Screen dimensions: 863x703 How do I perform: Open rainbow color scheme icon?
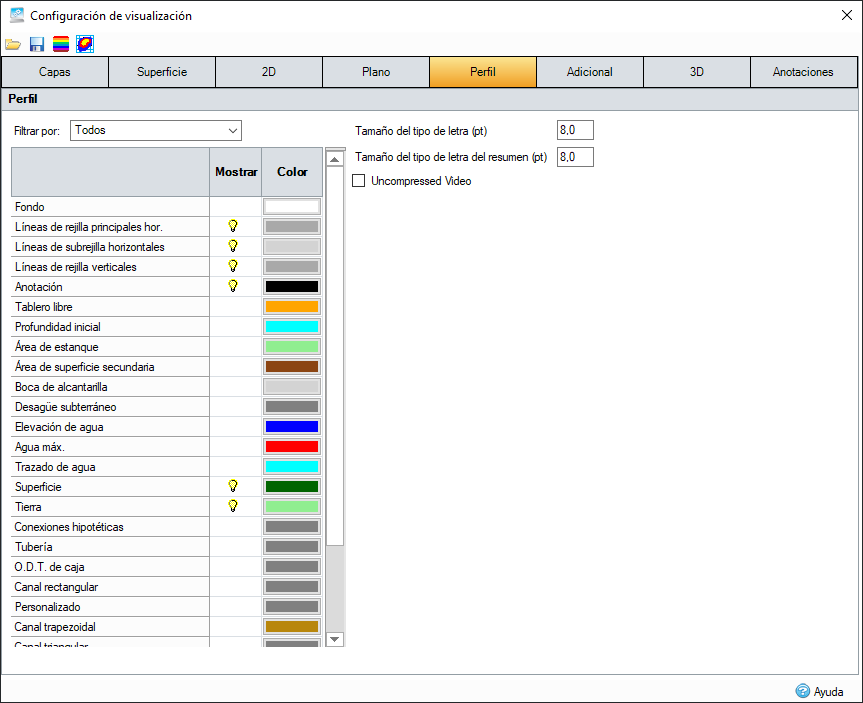[x=61, y=44]
